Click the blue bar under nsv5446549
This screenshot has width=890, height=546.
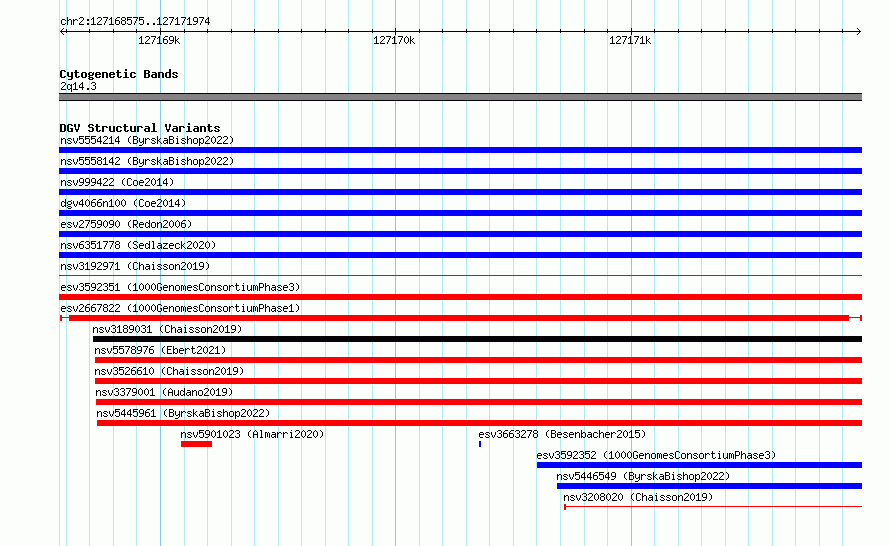710,486
